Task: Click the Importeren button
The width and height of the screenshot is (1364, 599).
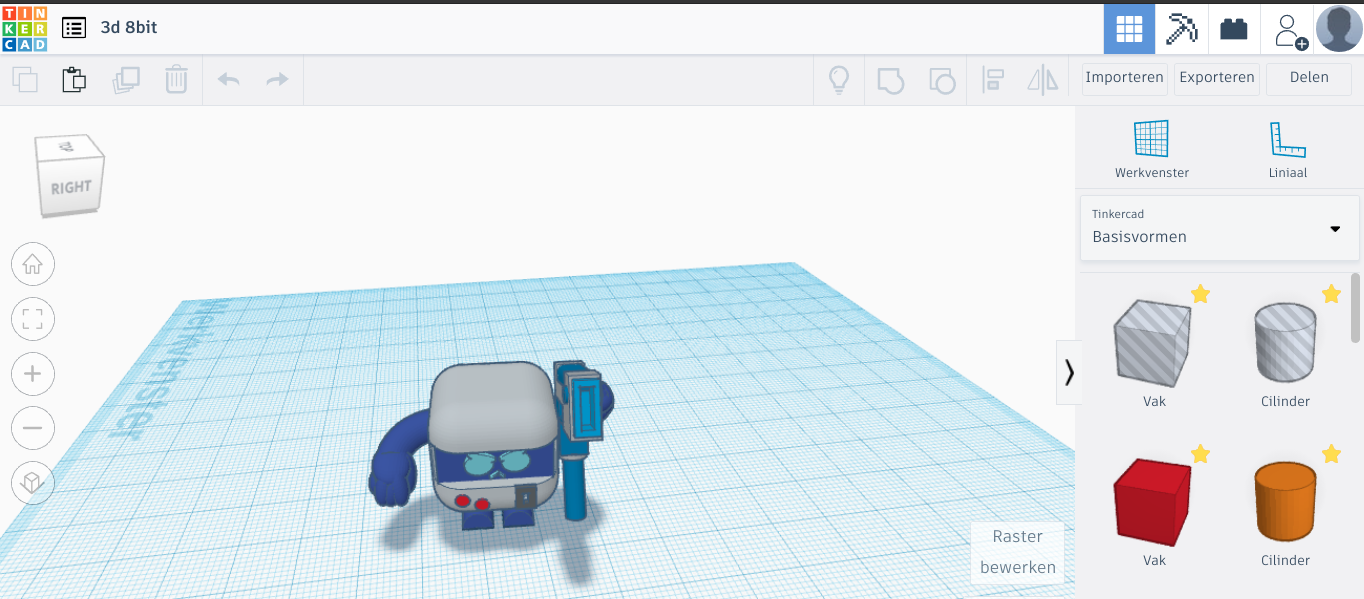Action: (x=1124, y=78)
